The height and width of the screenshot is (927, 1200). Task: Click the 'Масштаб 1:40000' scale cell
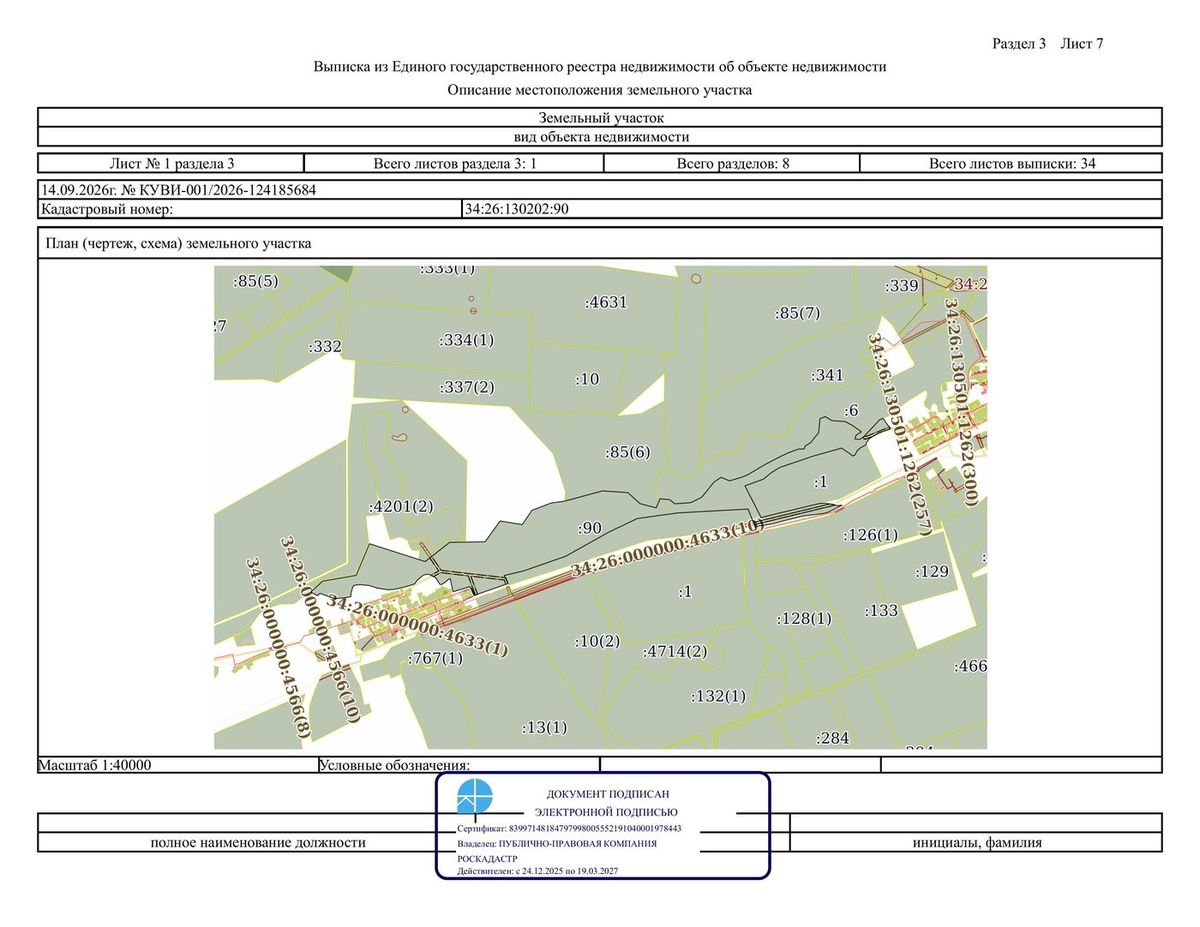coord(177,765)
